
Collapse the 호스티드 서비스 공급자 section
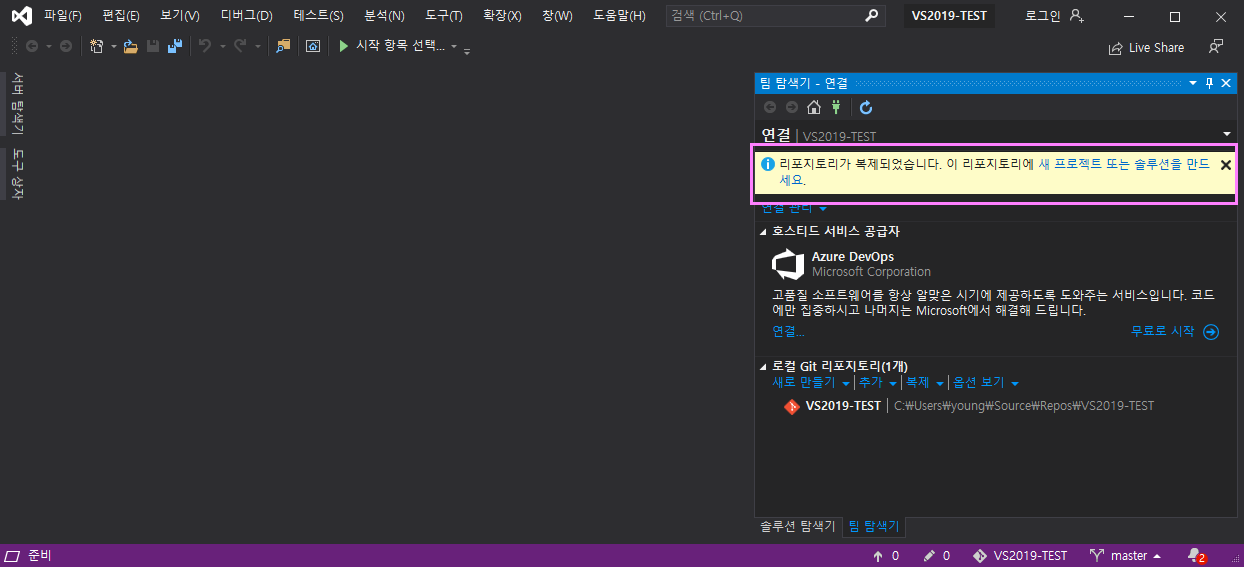764,232
